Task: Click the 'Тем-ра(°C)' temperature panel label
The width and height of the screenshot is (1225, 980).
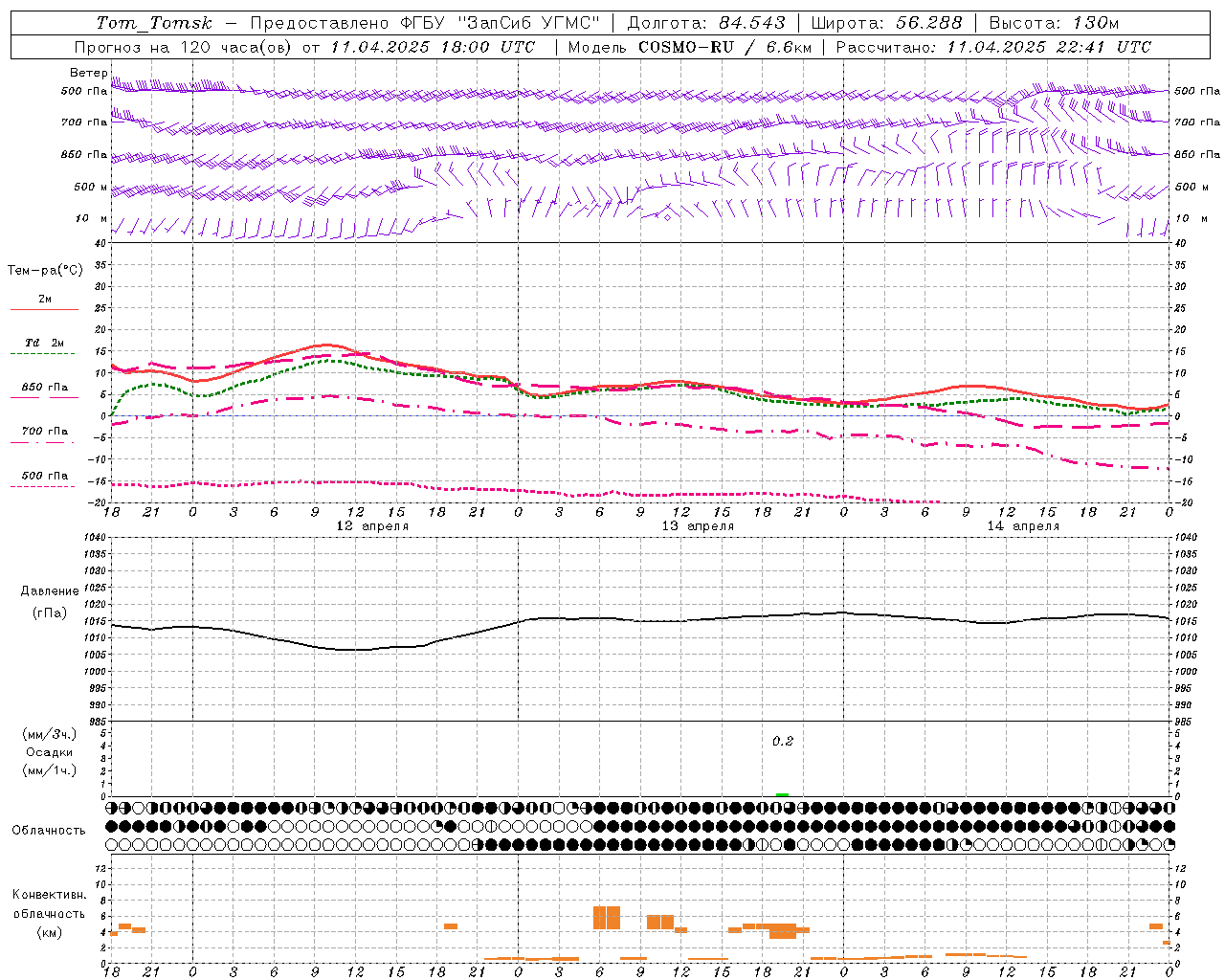Action: [x=45, y=271]
